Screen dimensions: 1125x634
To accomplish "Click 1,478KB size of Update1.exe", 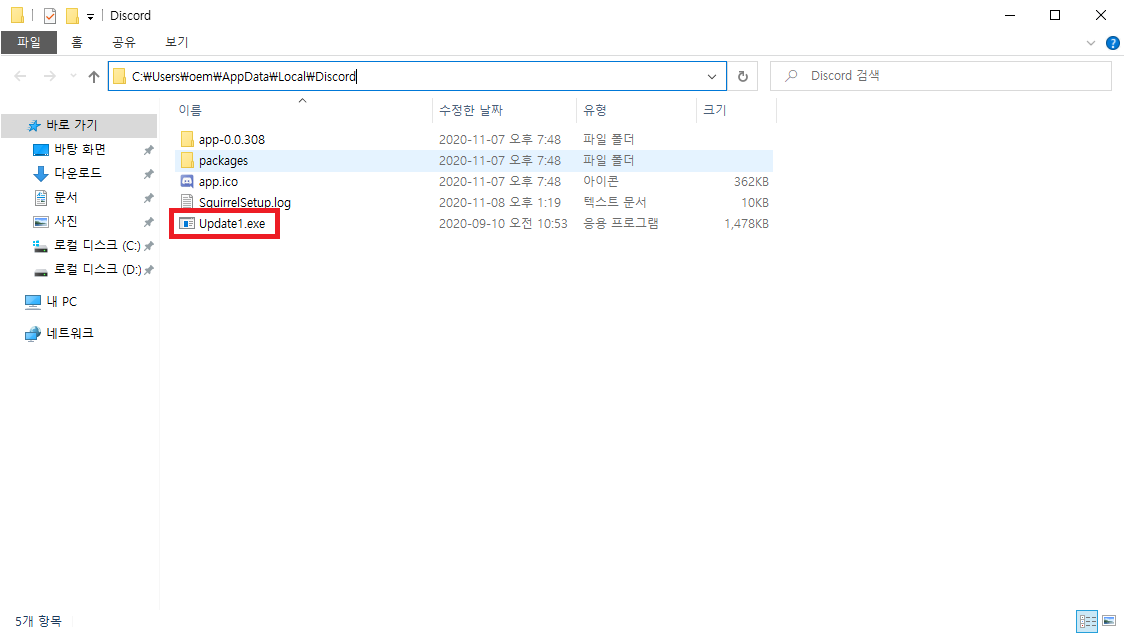I will (x=746, y=224).
